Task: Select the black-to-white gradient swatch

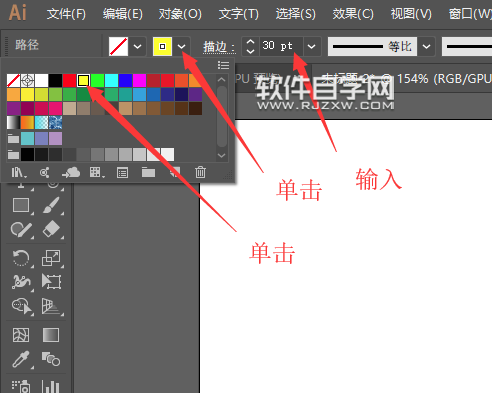Action: click(x=13, y=123)
